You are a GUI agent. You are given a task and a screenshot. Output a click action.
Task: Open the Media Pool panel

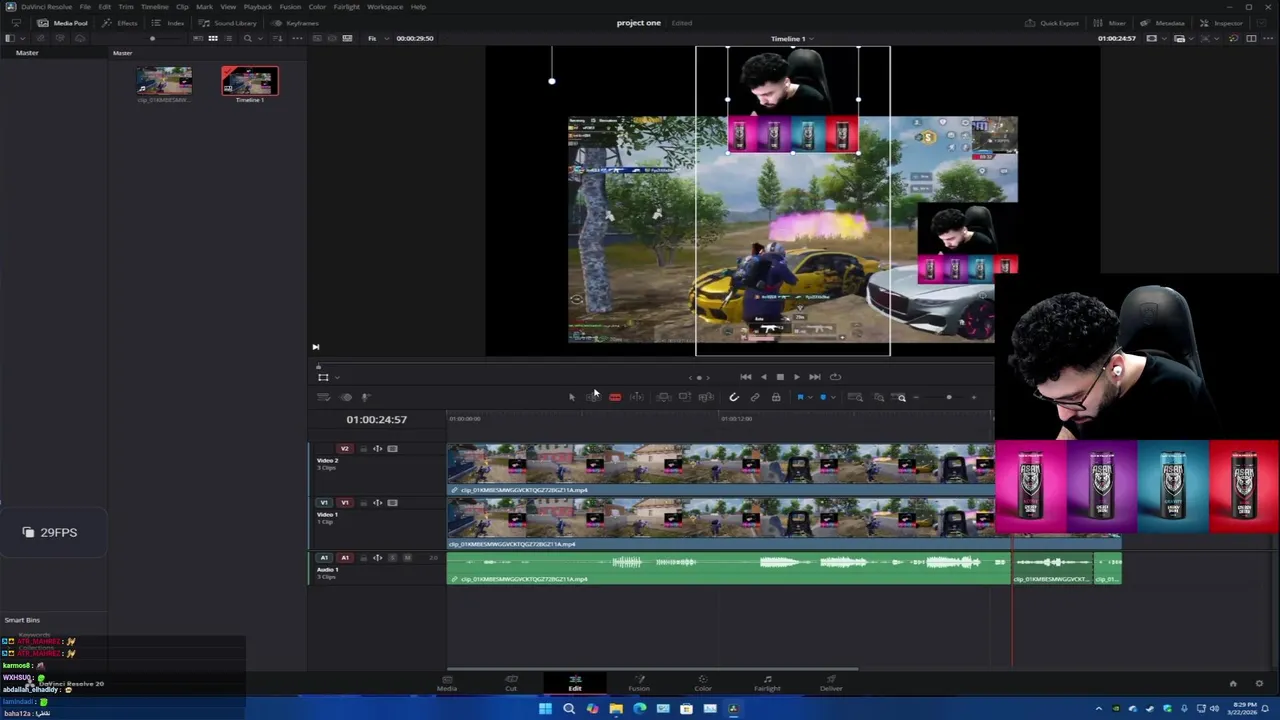coord(63,23)
